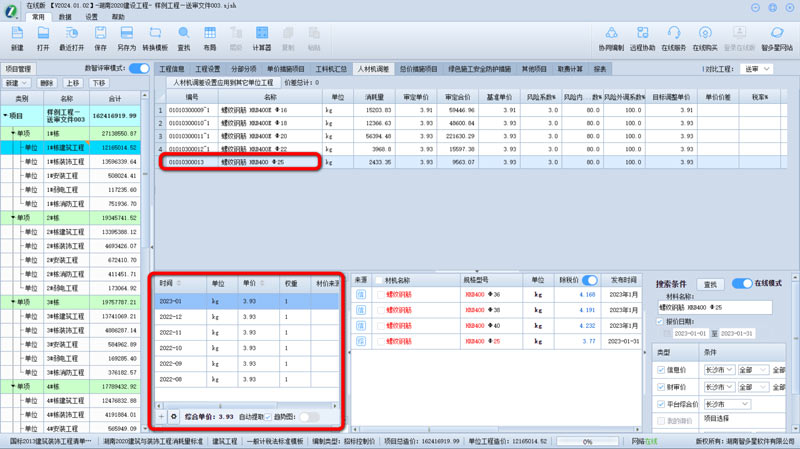Click the 材料名称 input field
Screen dimensions: 800x449
[x=713, y=308]
